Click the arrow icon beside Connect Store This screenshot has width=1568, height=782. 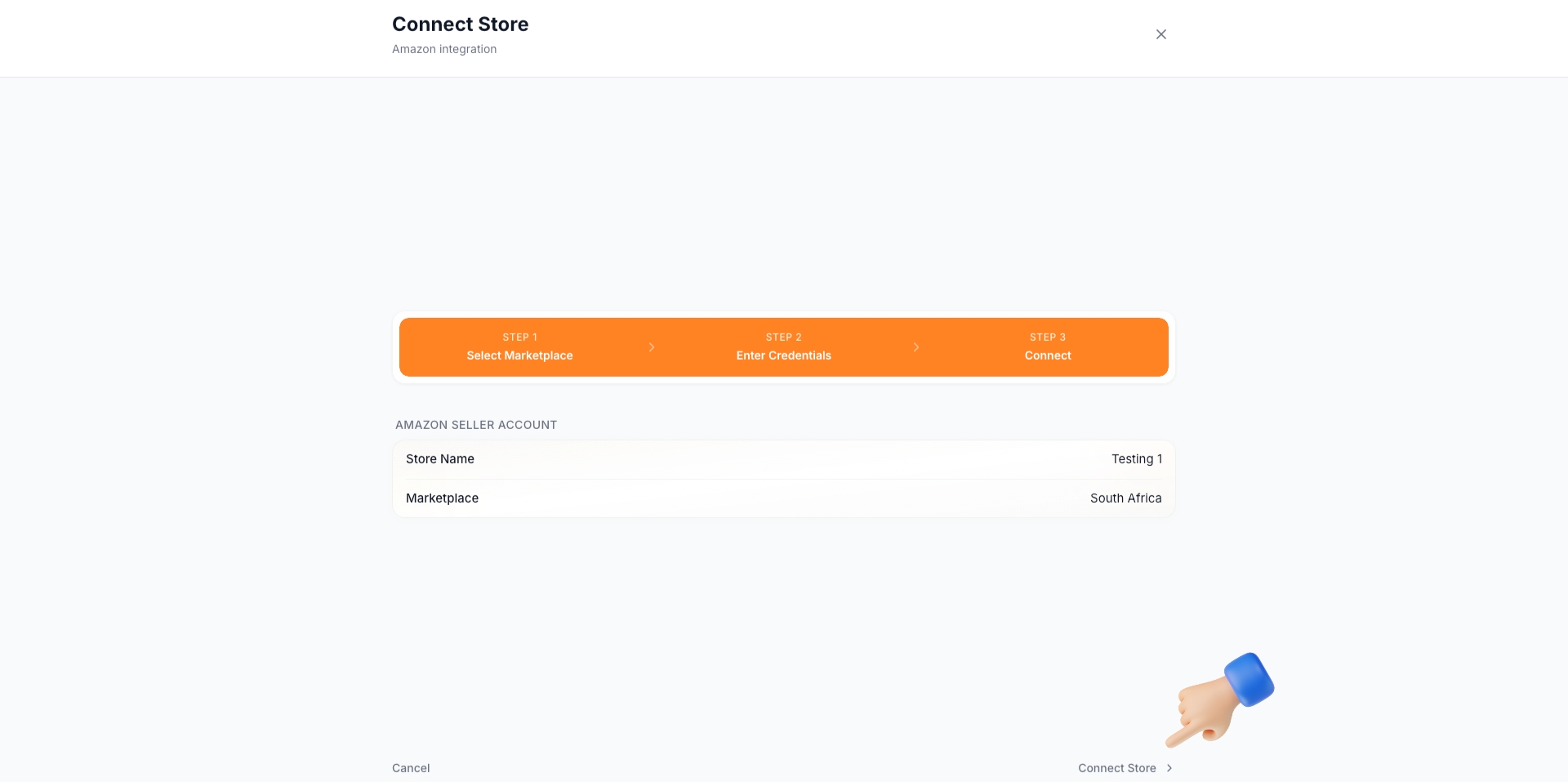[1169, 768]
